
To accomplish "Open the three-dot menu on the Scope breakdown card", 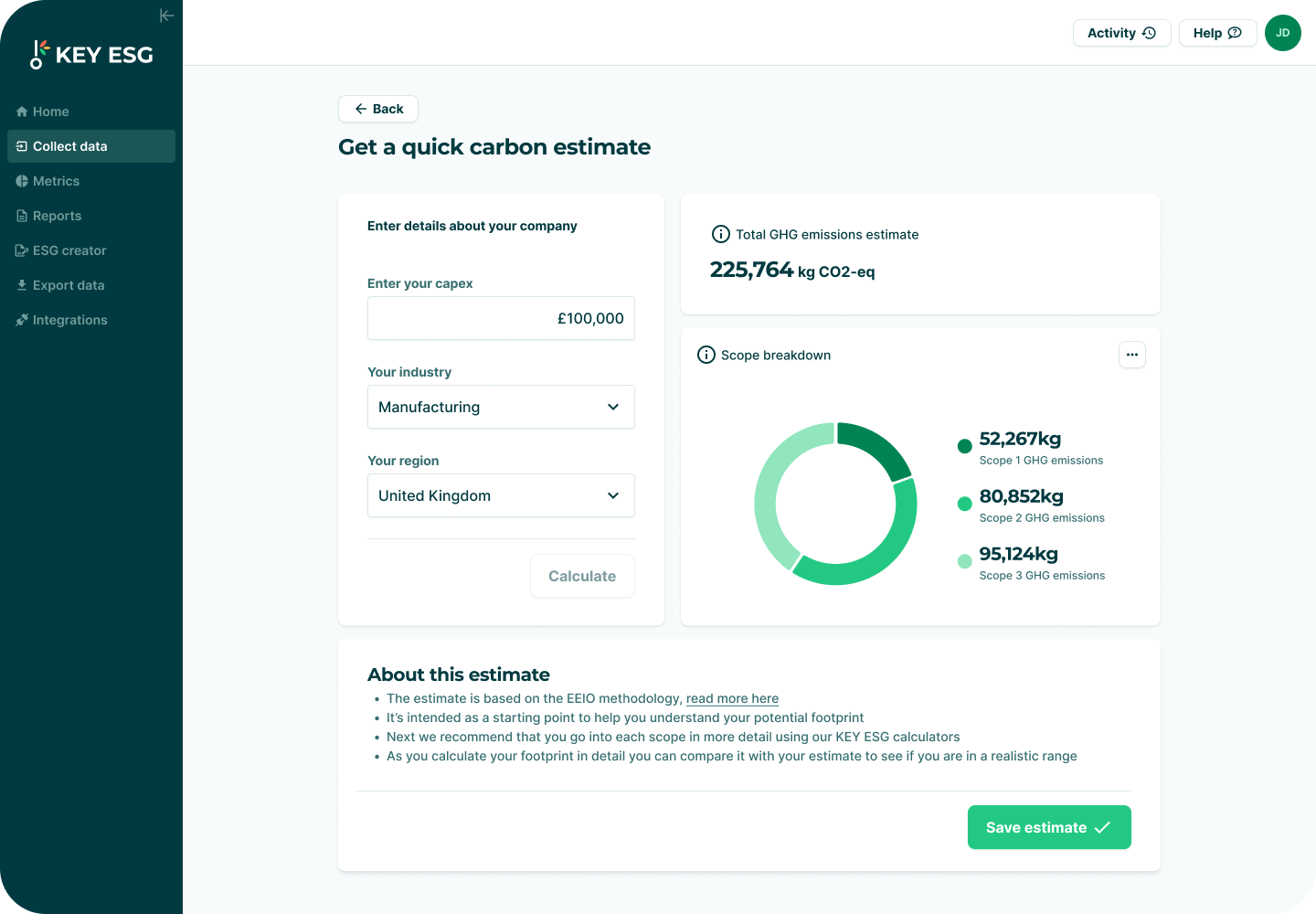I will pyautogui.click(x=1132, y=355).
